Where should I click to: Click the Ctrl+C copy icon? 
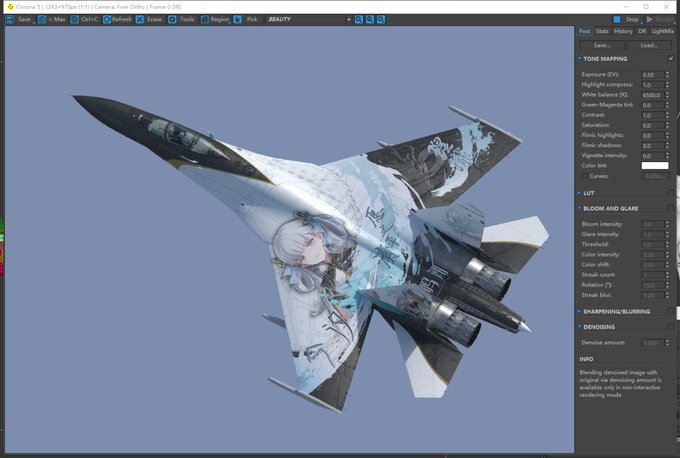pyautogui.click(x=75, y=20)
